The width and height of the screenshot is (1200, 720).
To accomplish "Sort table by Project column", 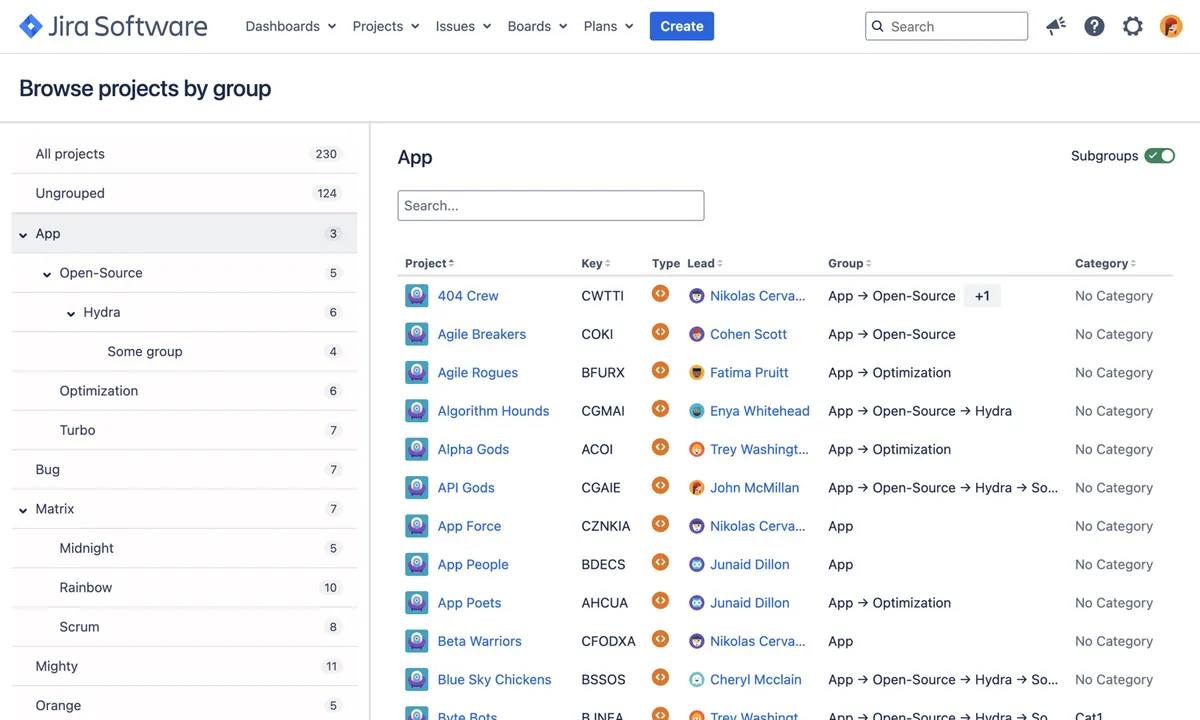I will (x=429, y=263).
